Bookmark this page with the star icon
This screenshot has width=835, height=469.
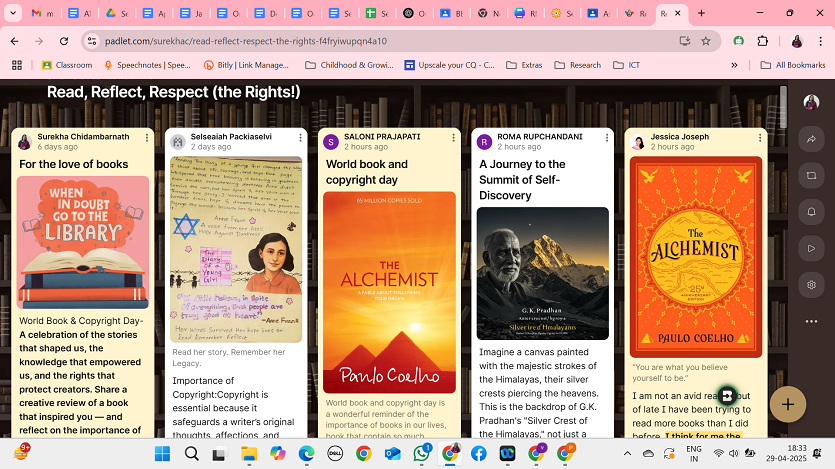pos(706,41)
